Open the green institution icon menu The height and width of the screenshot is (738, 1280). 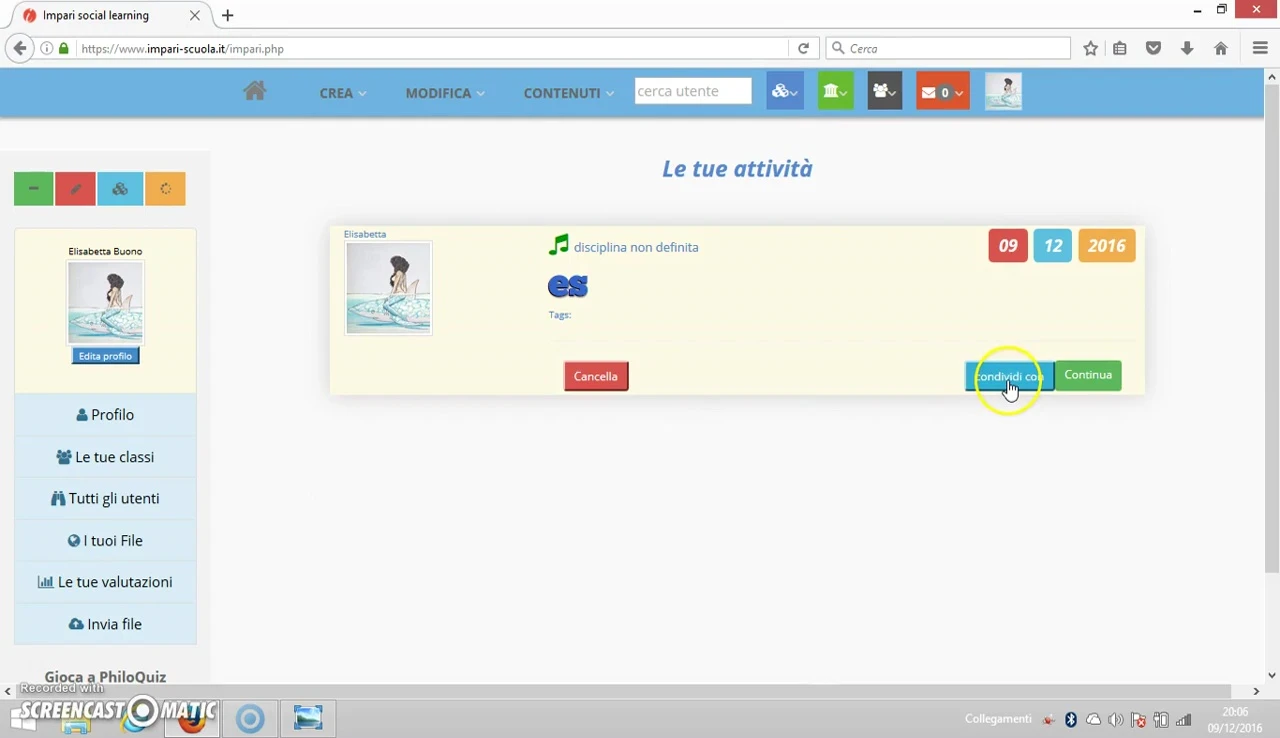[835, 92]
